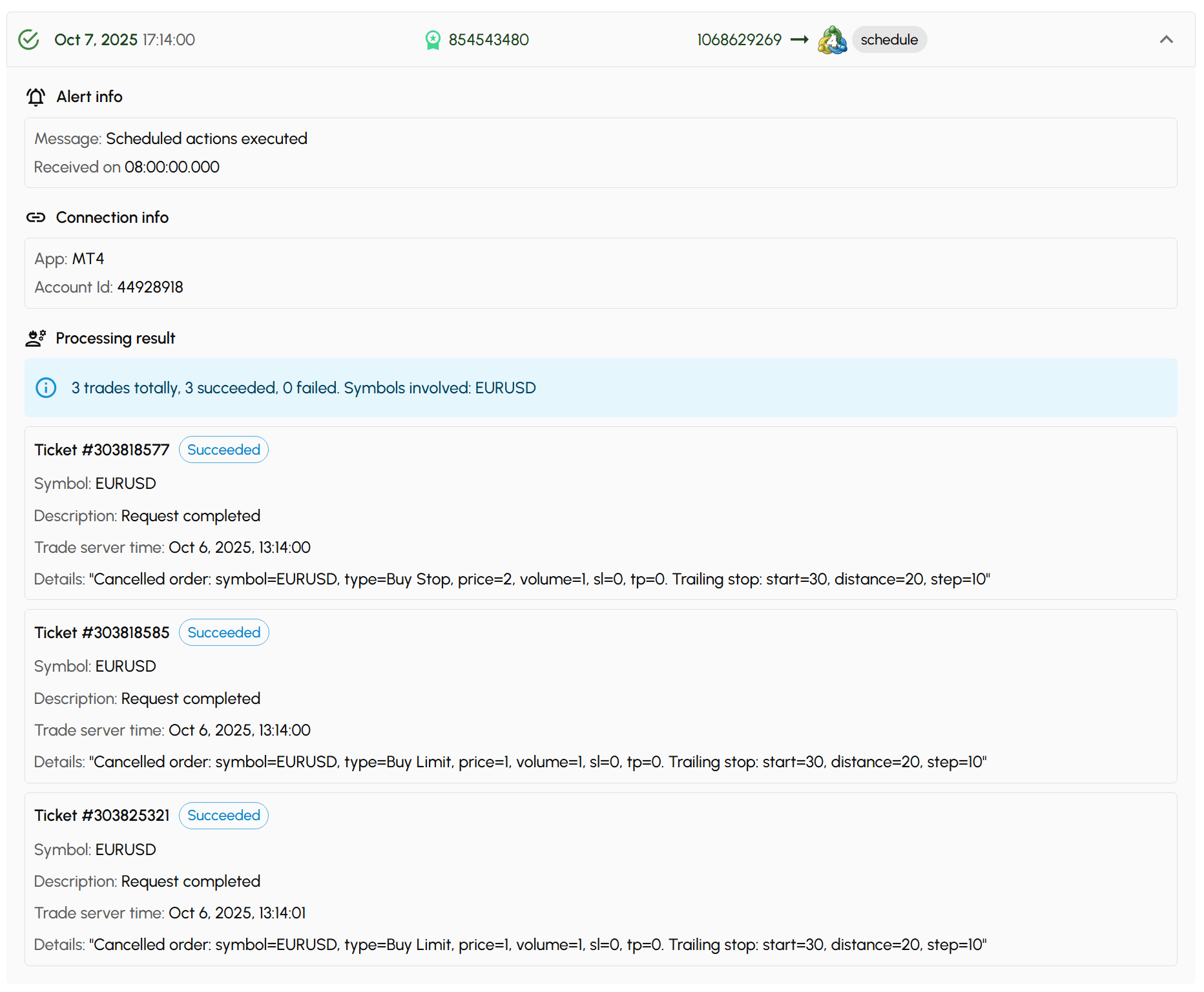Click Account Id 44928918

point(150,287)
